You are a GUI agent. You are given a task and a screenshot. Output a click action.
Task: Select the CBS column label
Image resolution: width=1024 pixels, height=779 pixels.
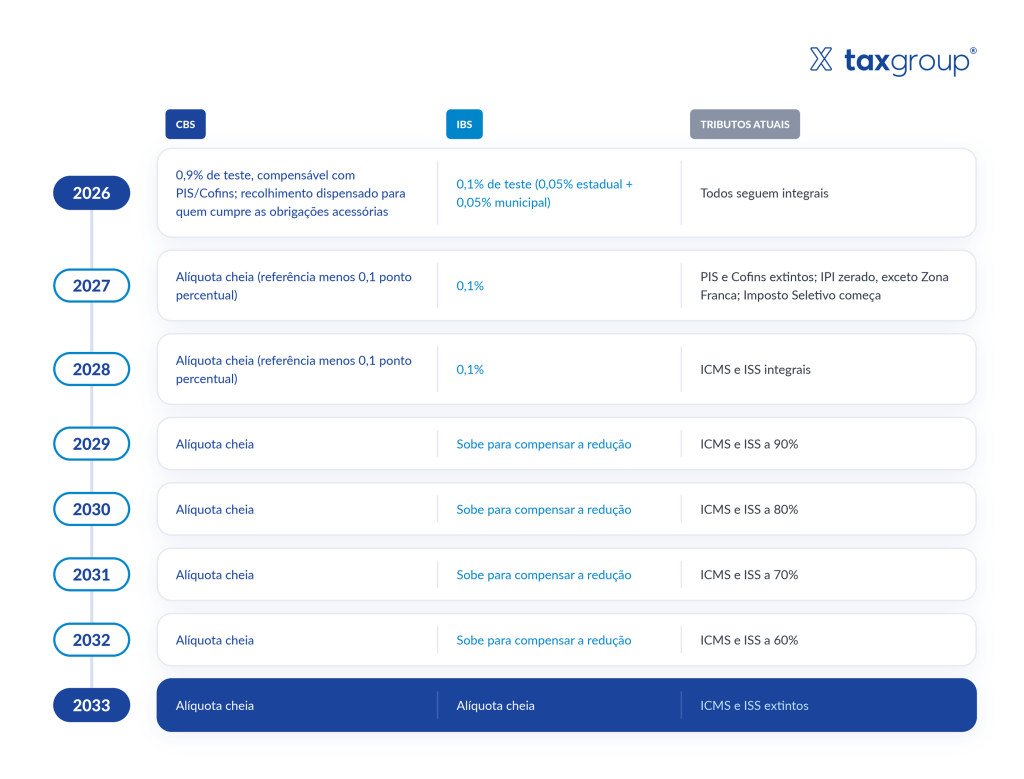click(x=185, y=124)
